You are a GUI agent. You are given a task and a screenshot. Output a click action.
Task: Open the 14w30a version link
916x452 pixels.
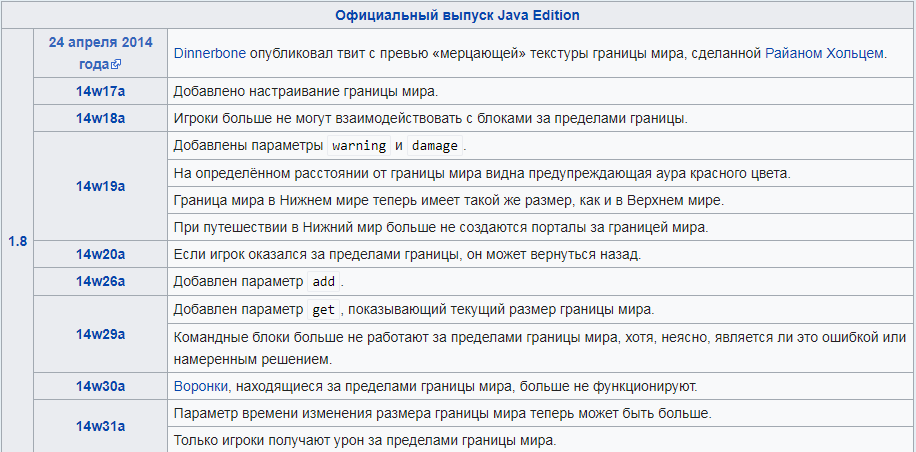[100, 386]
